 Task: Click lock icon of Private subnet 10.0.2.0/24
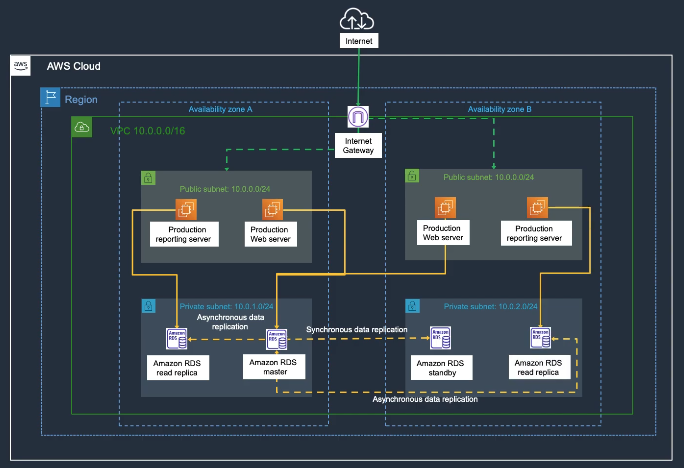pos(412,307)
